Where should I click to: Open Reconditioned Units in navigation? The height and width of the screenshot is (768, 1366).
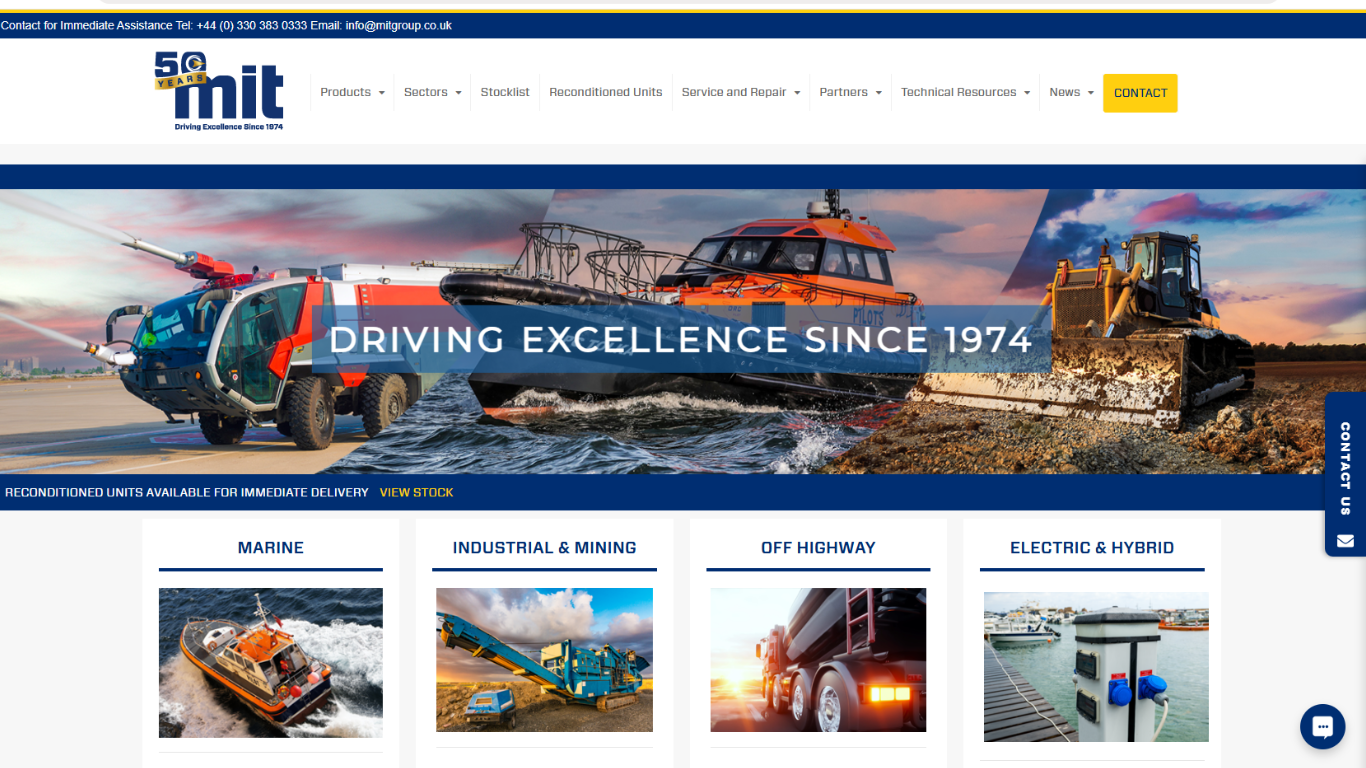pyautogui.click(x=605, y=92)
